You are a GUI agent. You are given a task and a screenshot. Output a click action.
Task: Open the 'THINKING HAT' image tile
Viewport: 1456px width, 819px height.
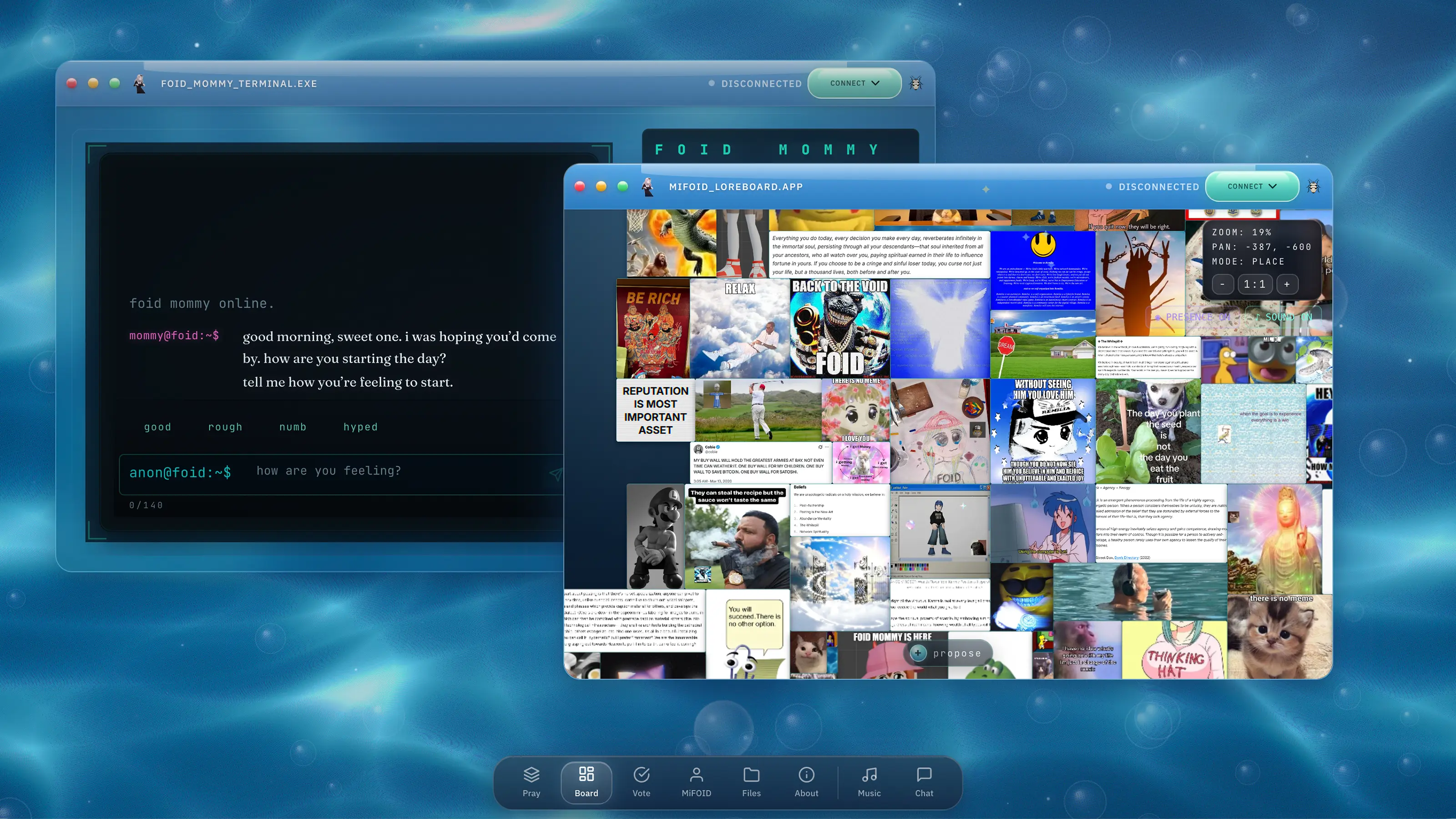(x=1174, y=650)
